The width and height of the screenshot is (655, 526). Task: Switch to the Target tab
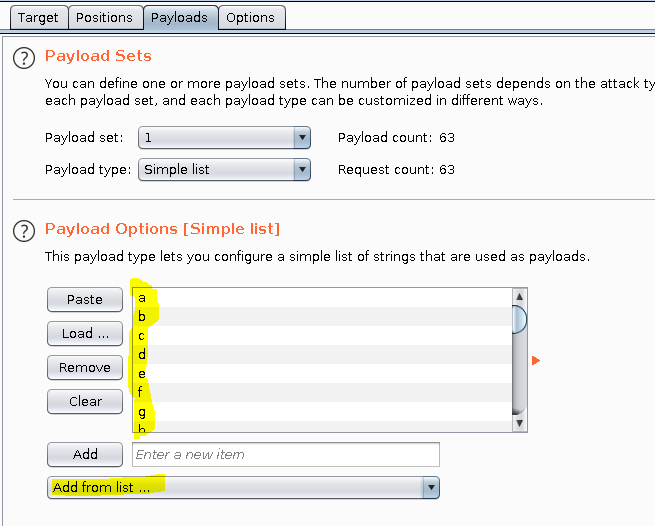[x=38, y=17]
